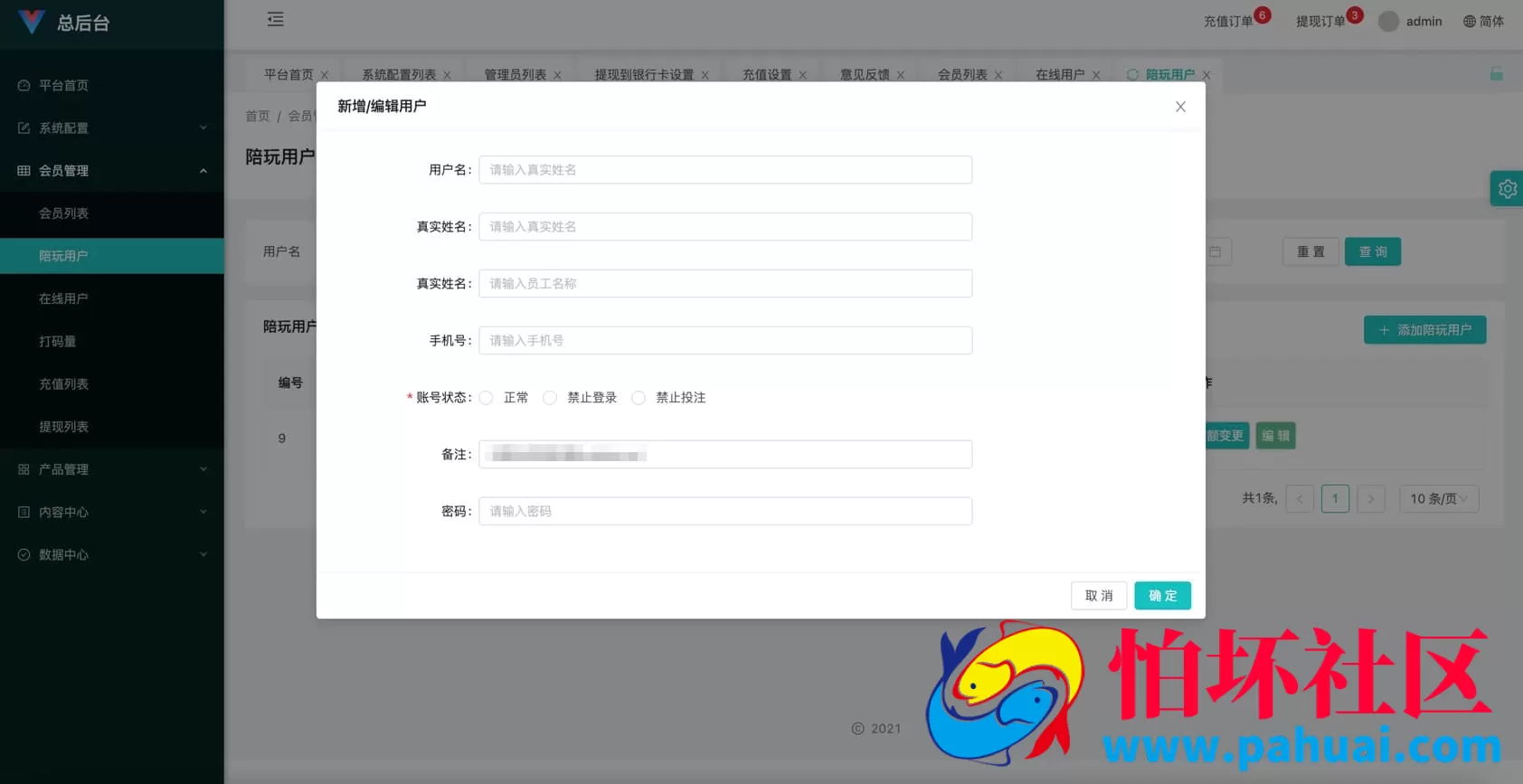
Task: Focus the 备注 input field
Action: click(725, 455)
